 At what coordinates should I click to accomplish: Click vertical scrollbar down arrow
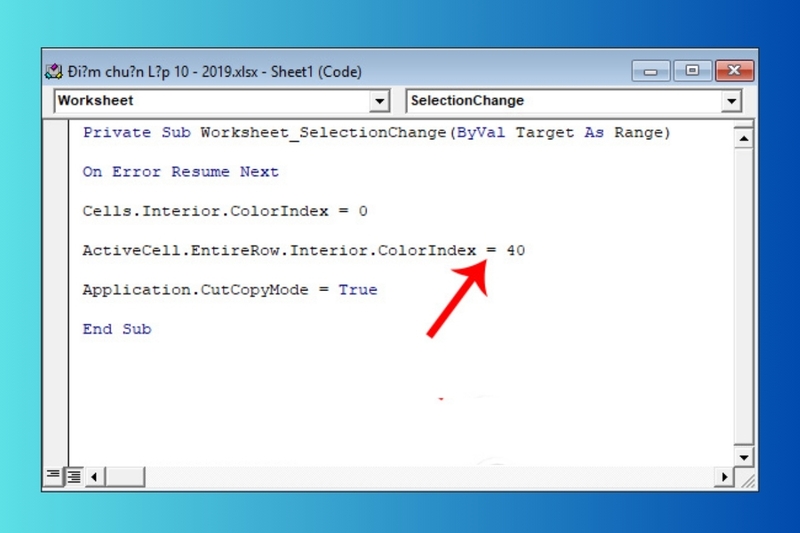point(744,458)
